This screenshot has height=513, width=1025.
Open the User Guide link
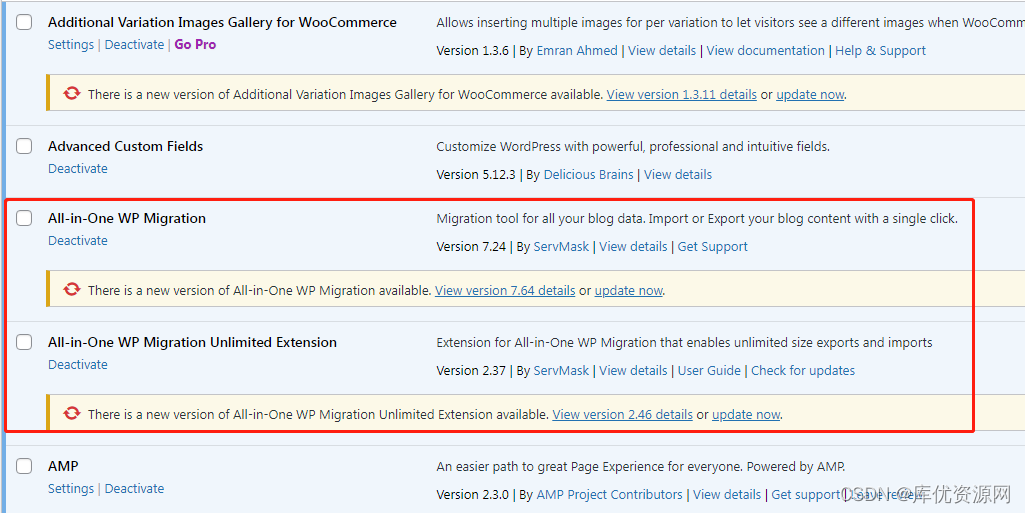click(709, 371)
